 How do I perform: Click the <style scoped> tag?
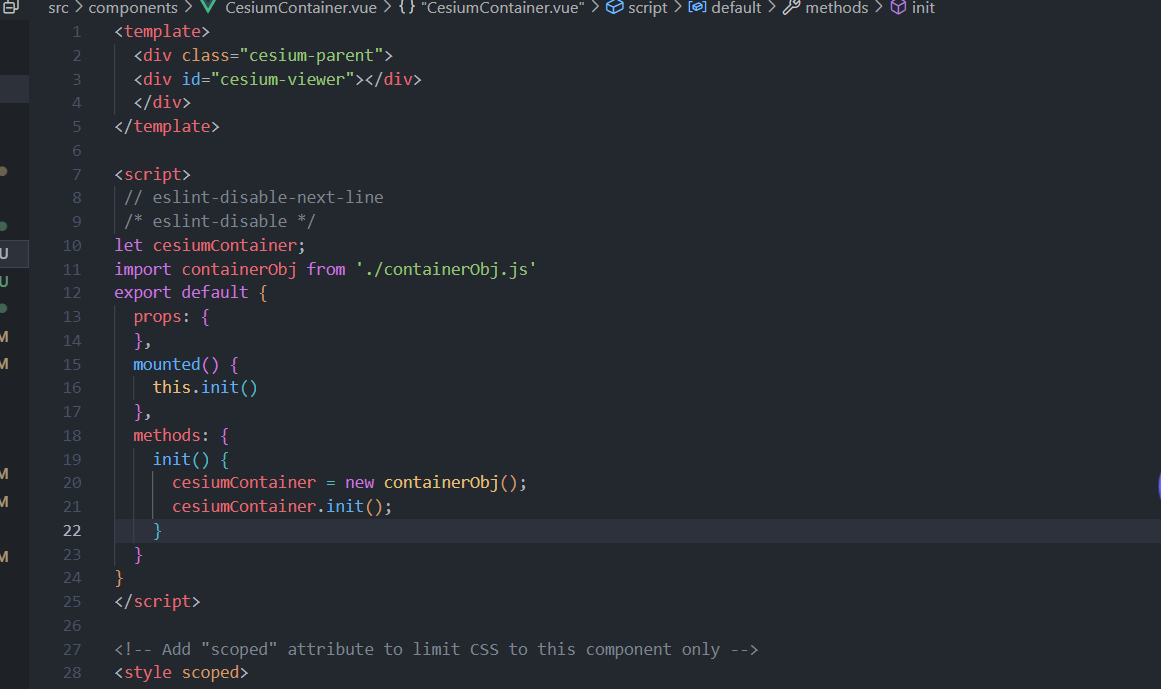coord(181,673)
